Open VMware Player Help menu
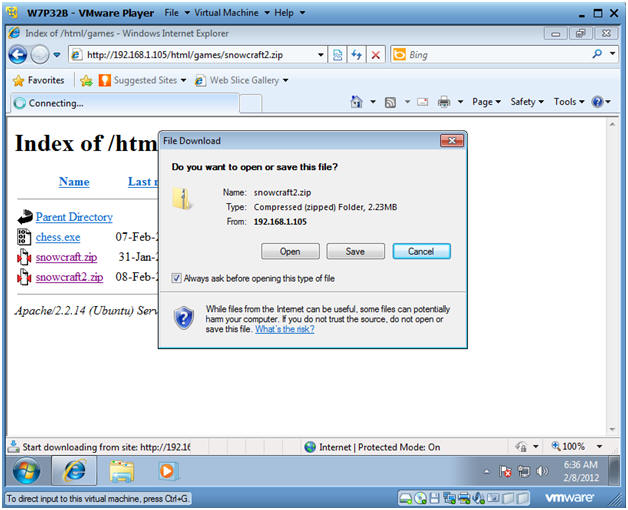 (289, 13)
